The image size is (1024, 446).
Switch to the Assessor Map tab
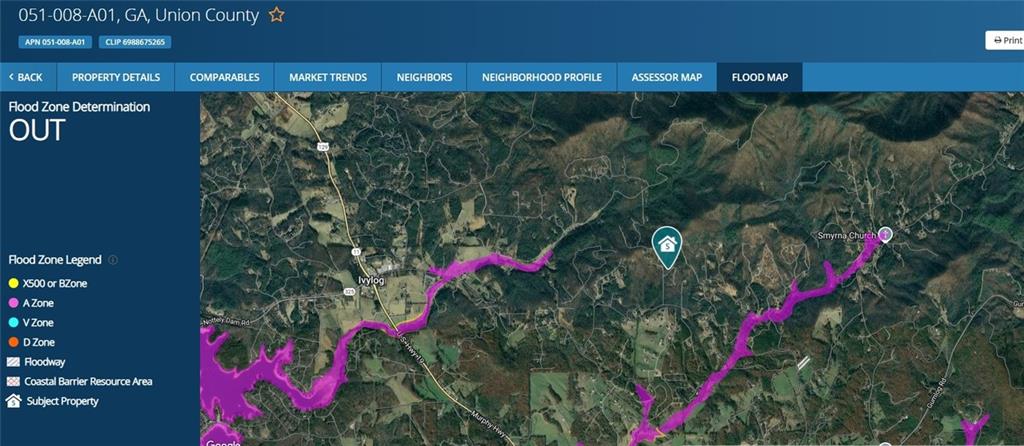click(667, 77)
